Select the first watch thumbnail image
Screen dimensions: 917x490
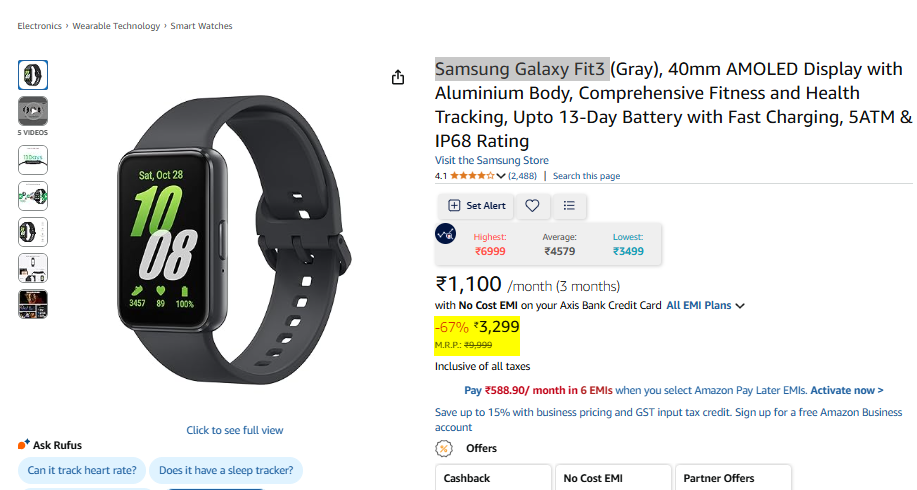(33, 75)
